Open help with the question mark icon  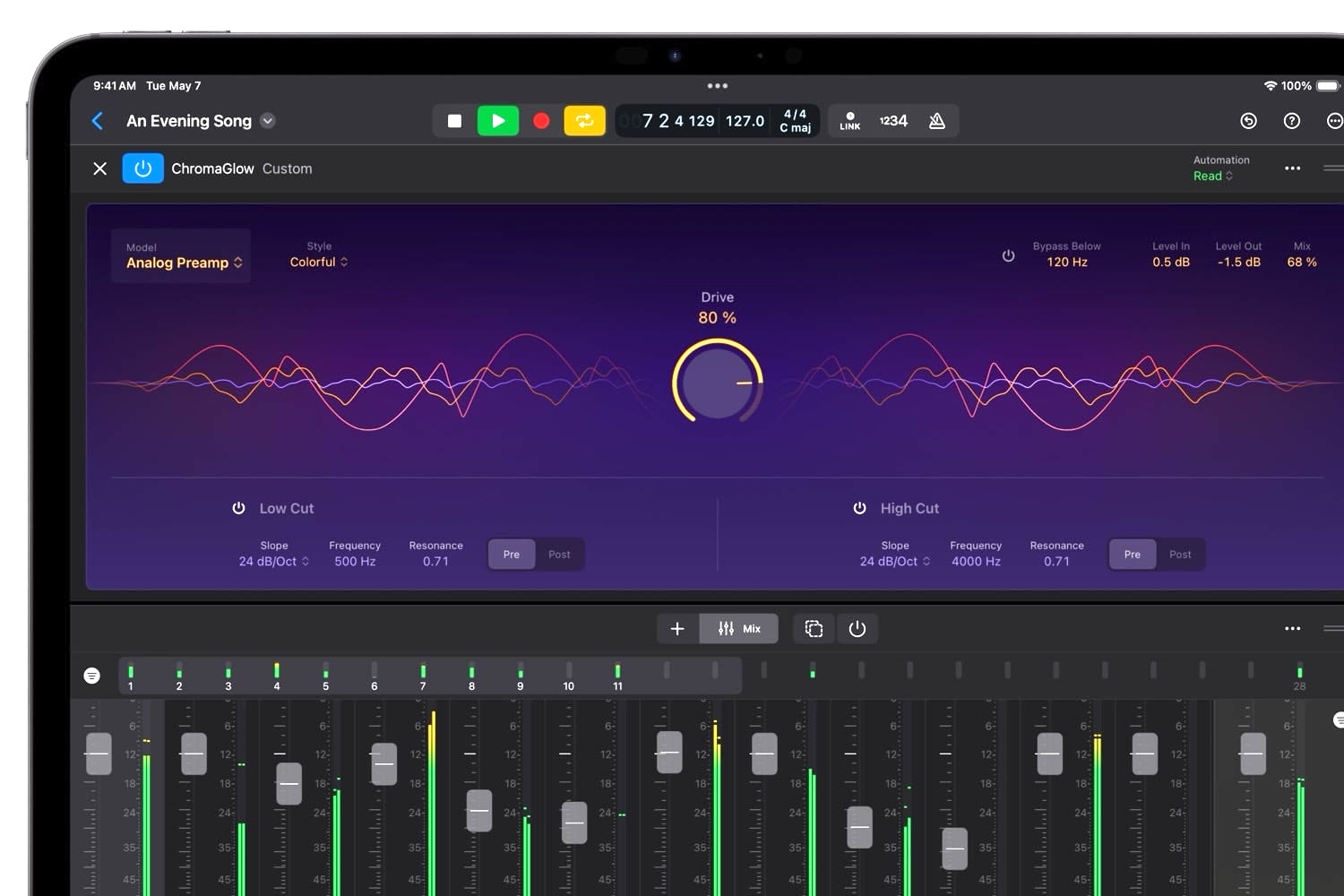pos(1291,121)
